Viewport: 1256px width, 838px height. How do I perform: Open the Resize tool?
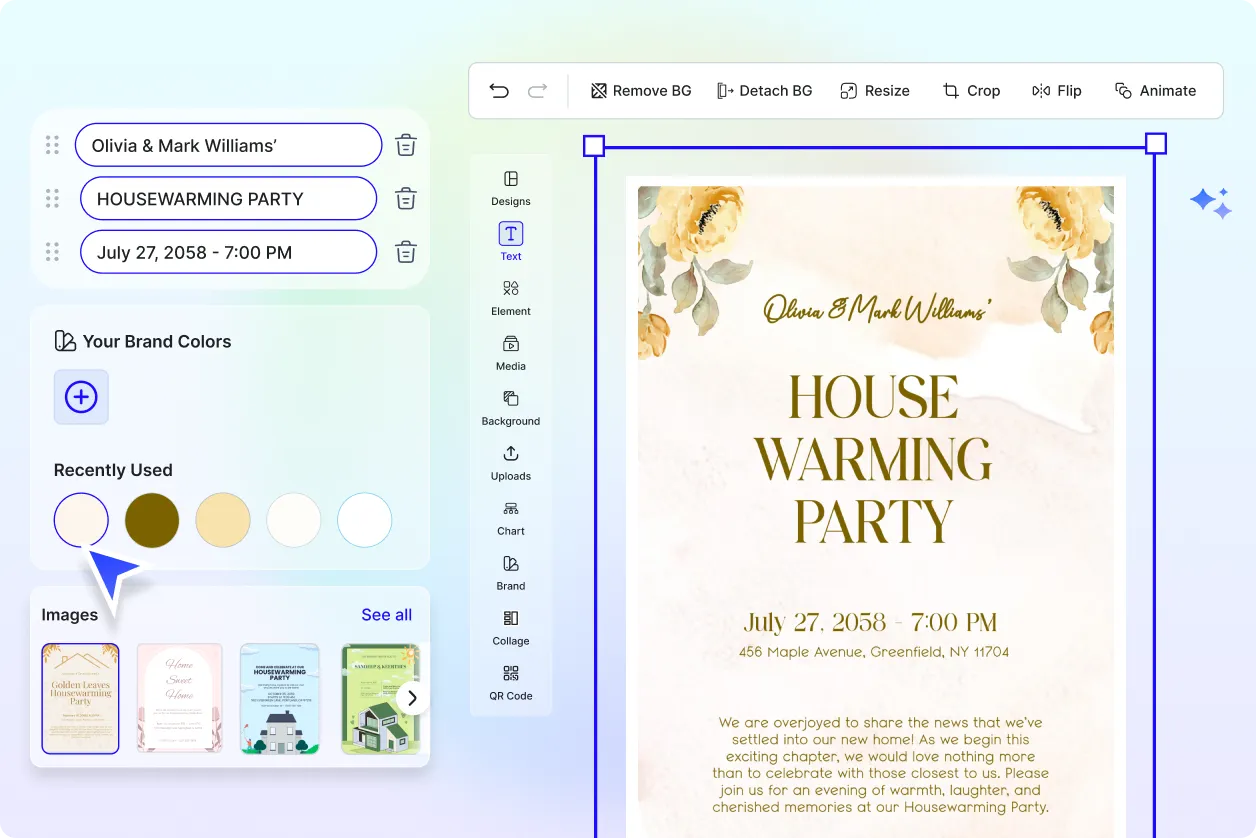tap(875, 90)
